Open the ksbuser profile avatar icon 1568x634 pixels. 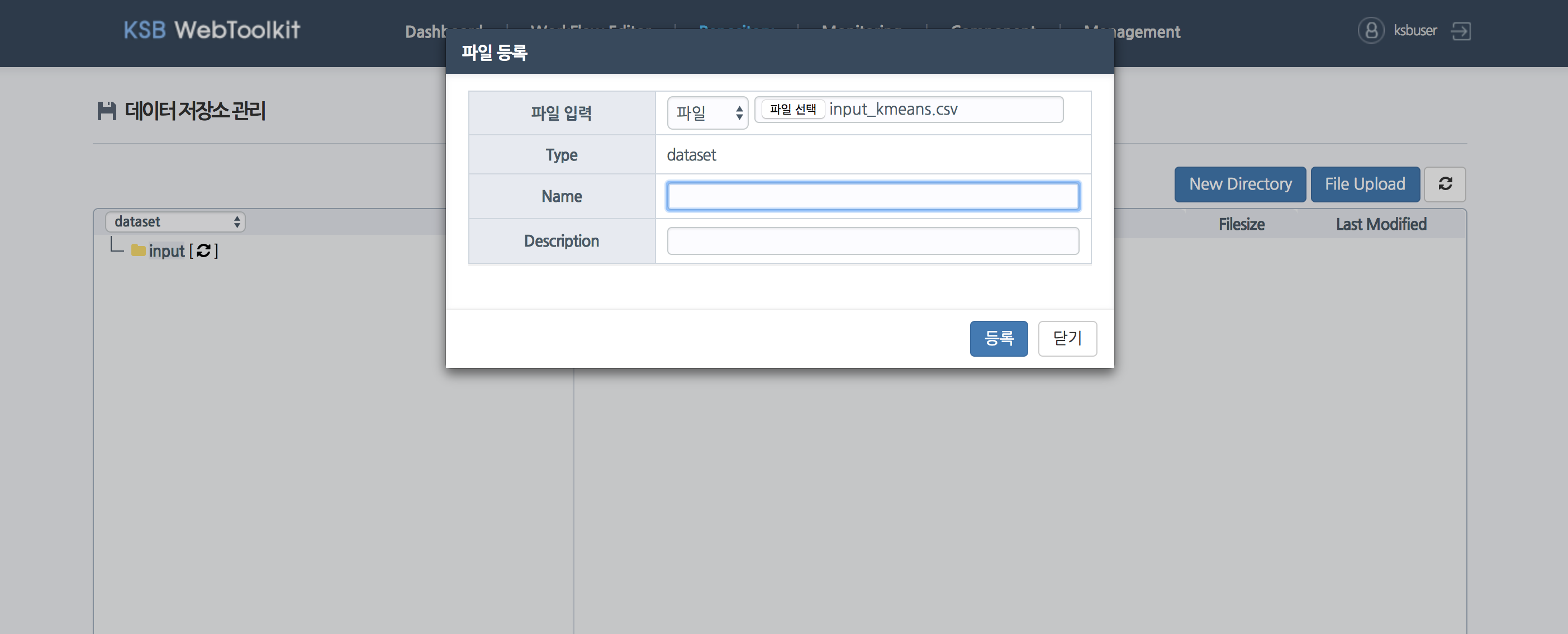(x=1371, y=30)
